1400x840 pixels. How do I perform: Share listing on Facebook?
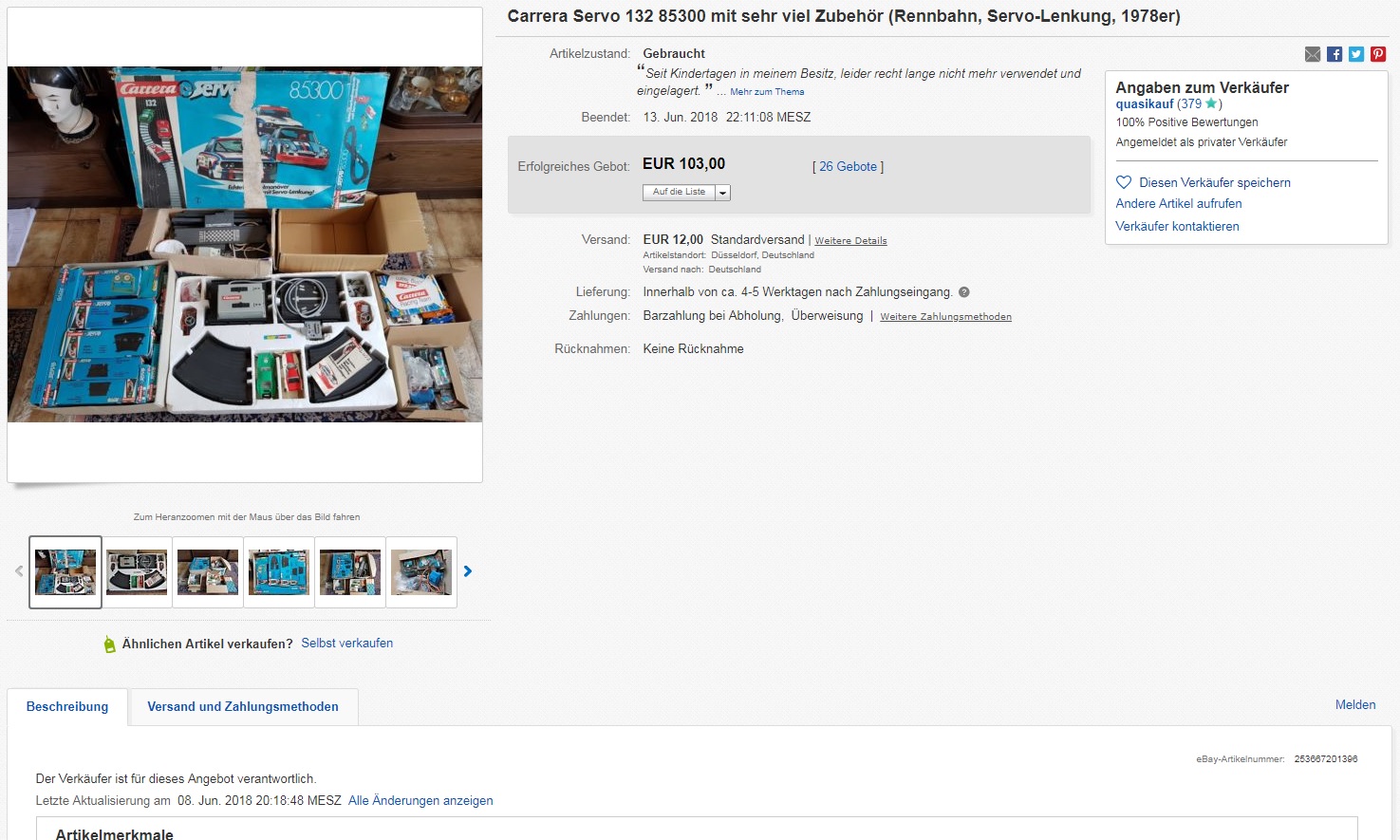click(1335, 54)
